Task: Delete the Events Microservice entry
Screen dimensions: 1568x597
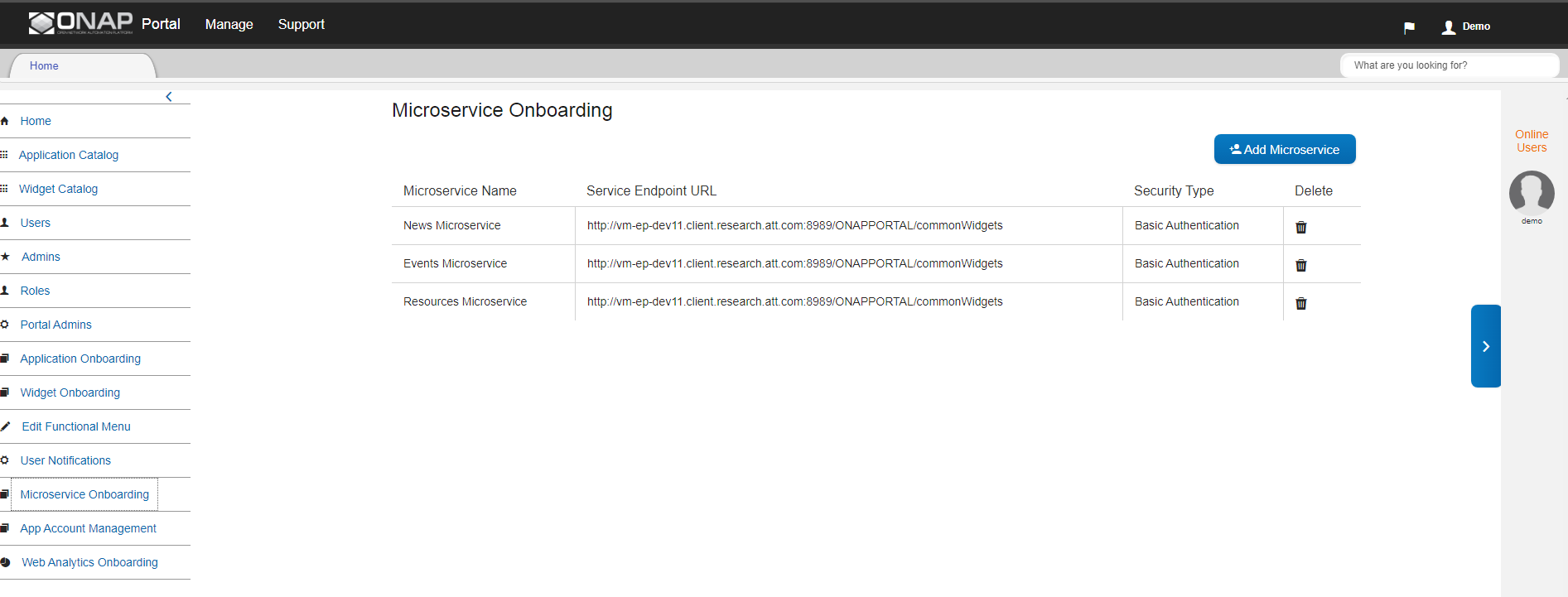Action: point(1300,265)
